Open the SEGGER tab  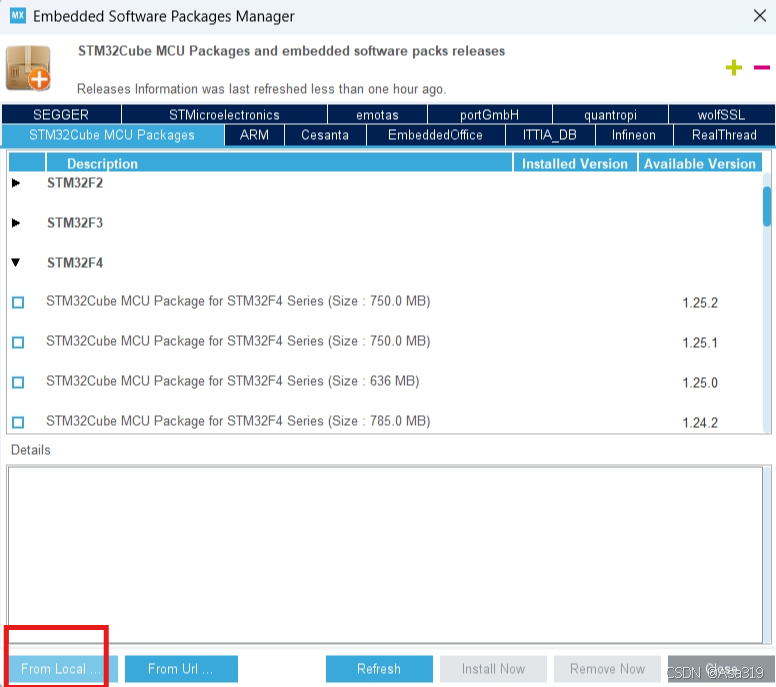point(61,114)
